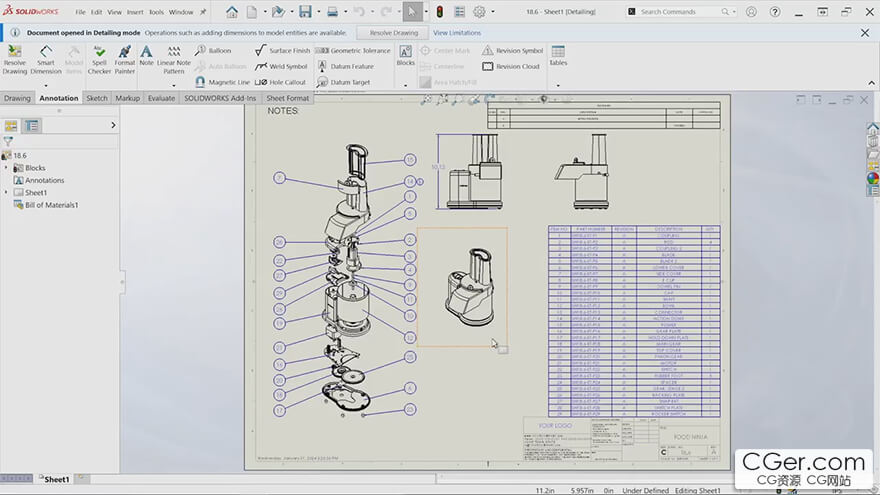Viewport: 880px width, 495px height.
Task: Open the Tables dropdown arrow
Action: click(558, 85)
